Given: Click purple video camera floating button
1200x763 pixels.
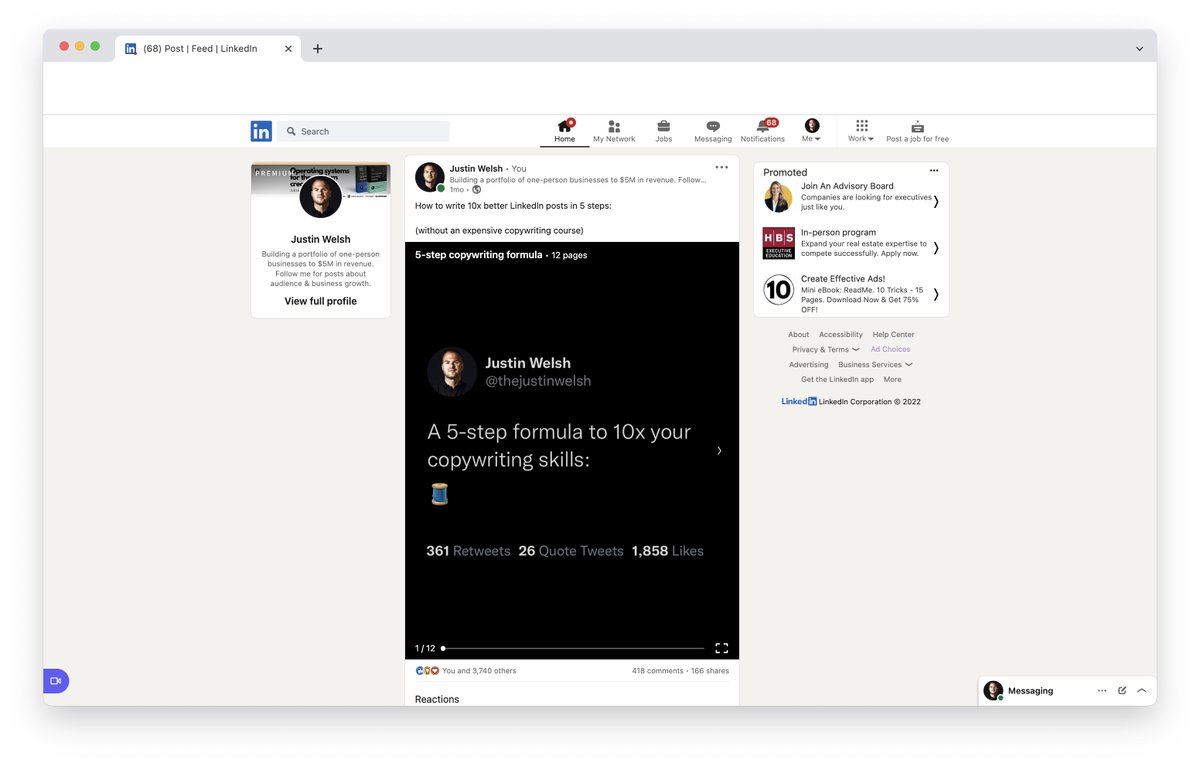Looking at the screenshot, I should click(x=56, y=681).
